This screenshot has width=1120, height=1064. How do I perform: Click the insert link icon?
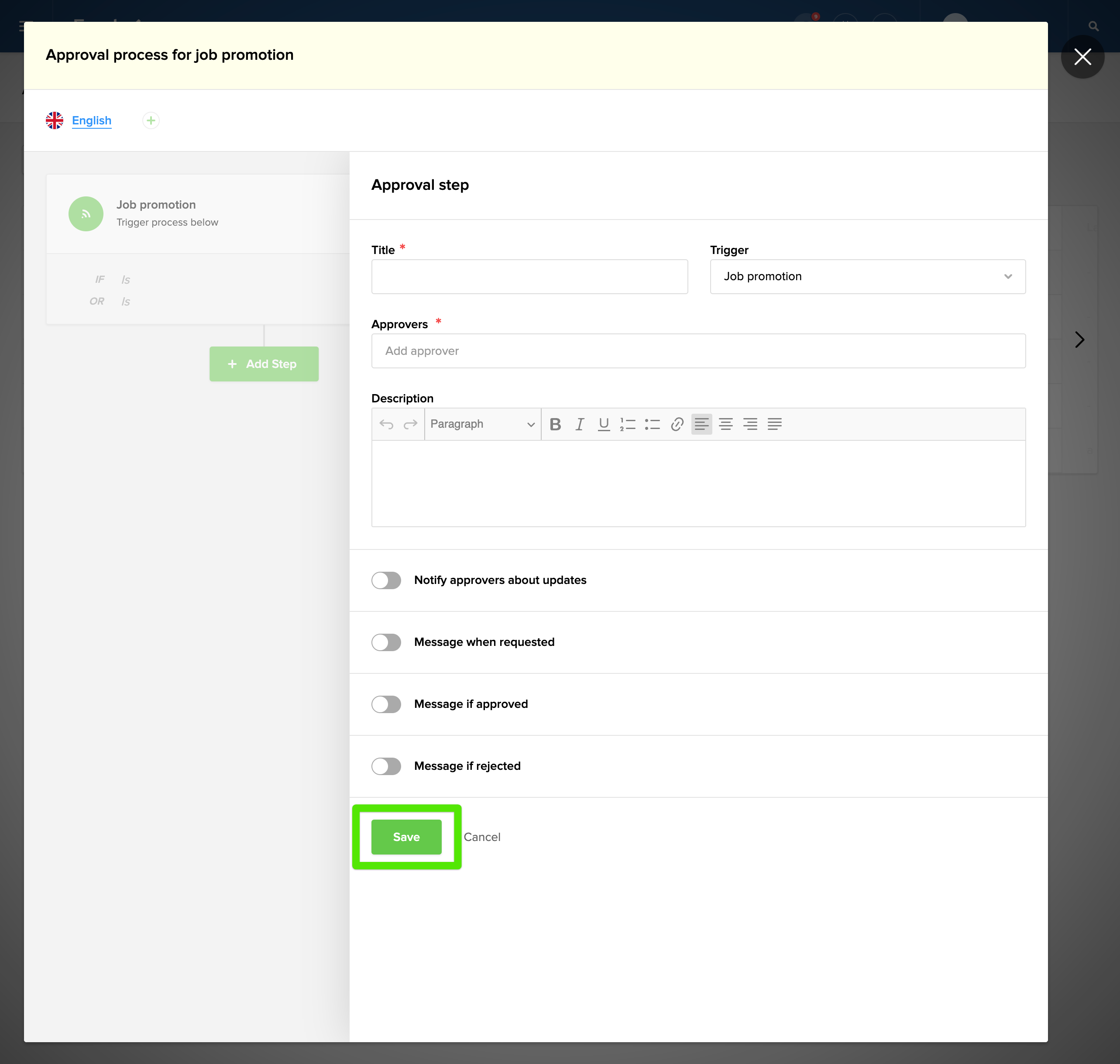point(677,424)
